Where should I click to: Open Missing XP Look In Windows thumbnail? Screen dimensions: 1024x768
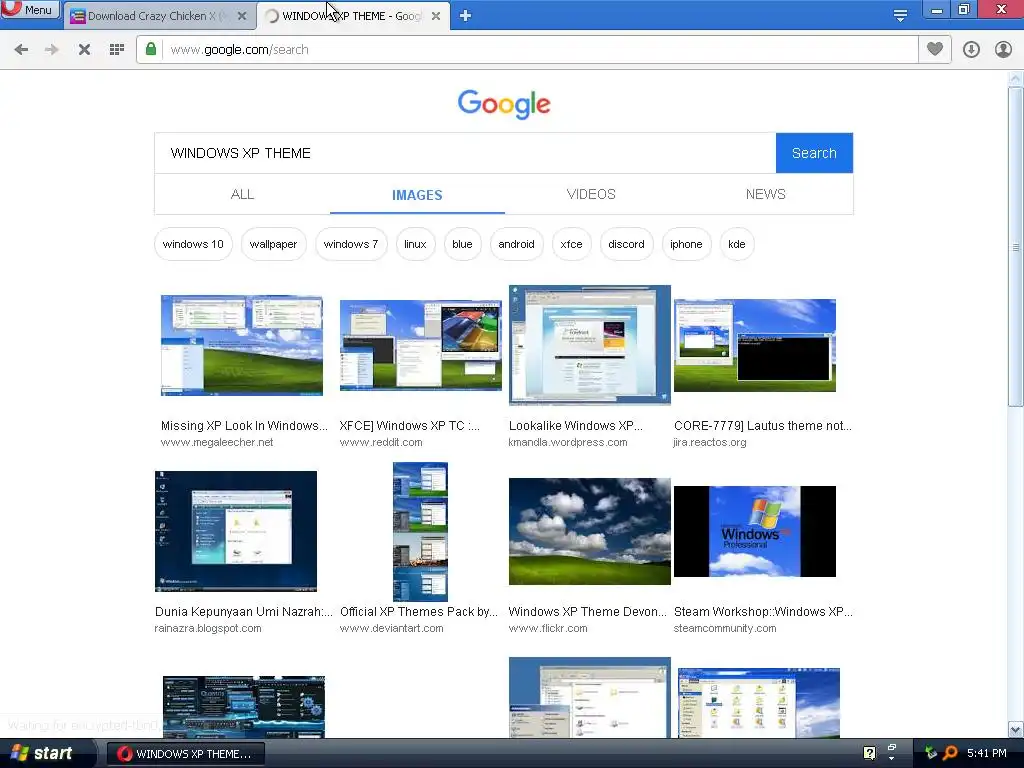click(242, 345)
